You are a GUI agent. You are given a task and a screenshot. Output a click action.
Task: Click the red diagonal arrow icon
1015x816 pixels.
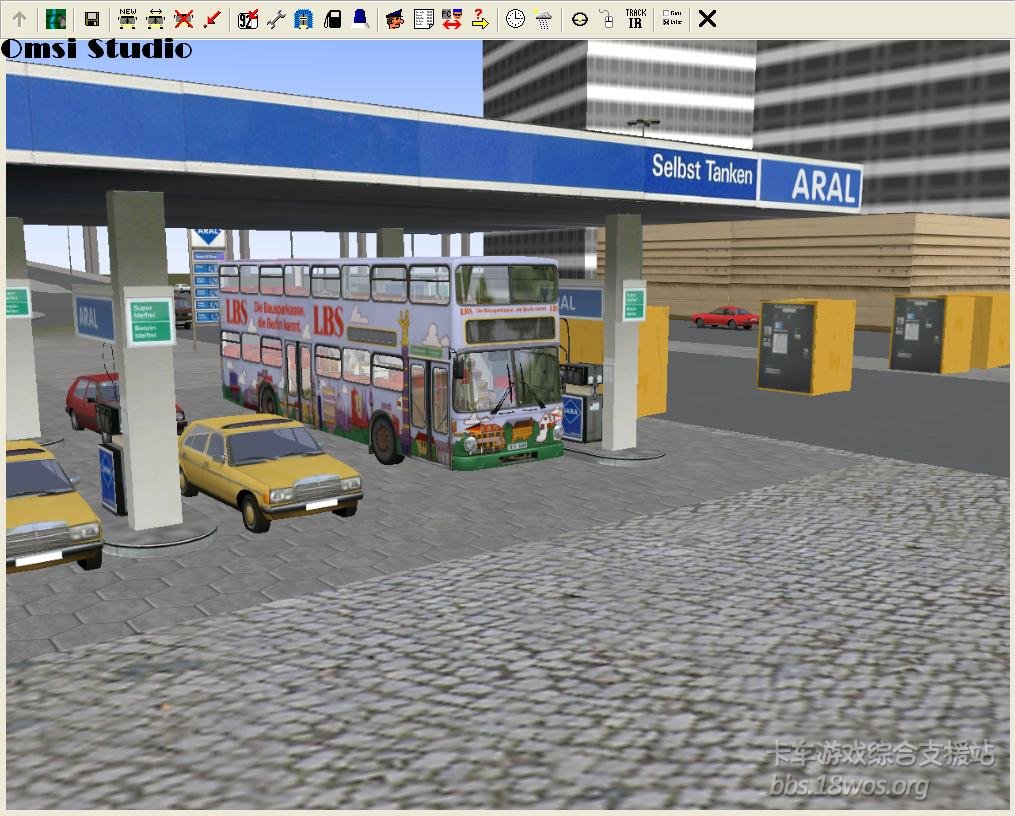(212, 19)
